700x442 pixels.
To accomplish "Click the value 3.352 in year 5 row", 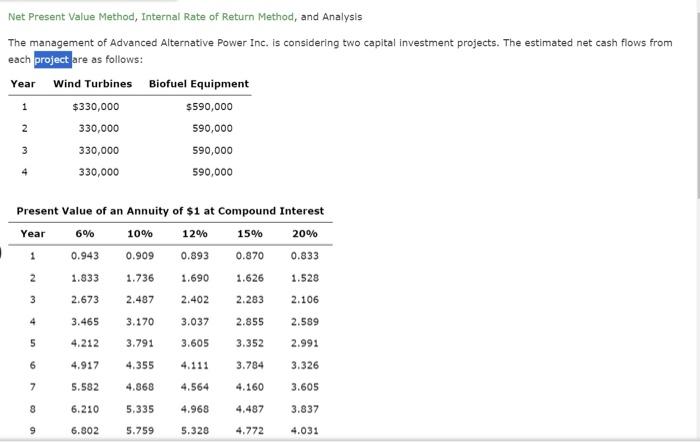I will click(x=250, y=343).
